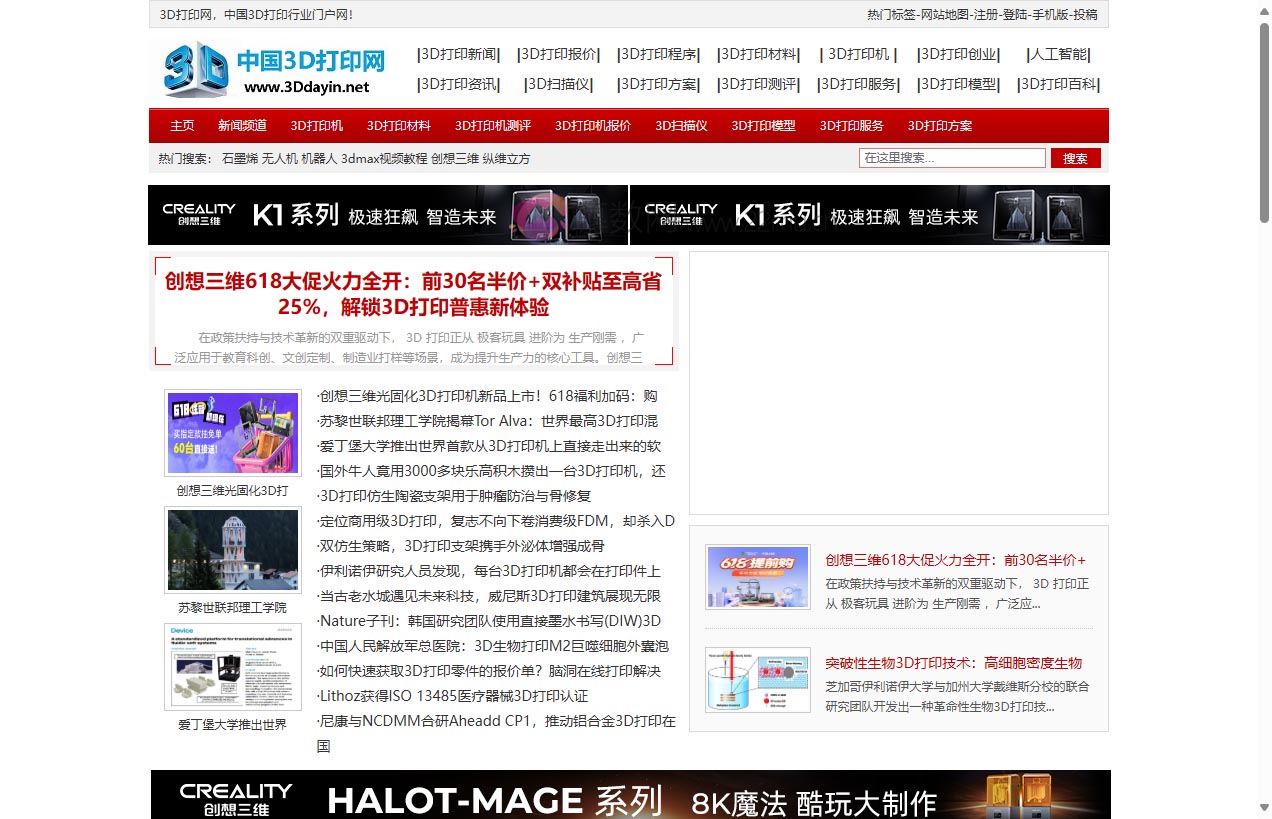Viewport: 1272px width, 819px height.
Task: Click the 苏黎世联邦理工学院 article thumbnail
Action: click(233, 549)
